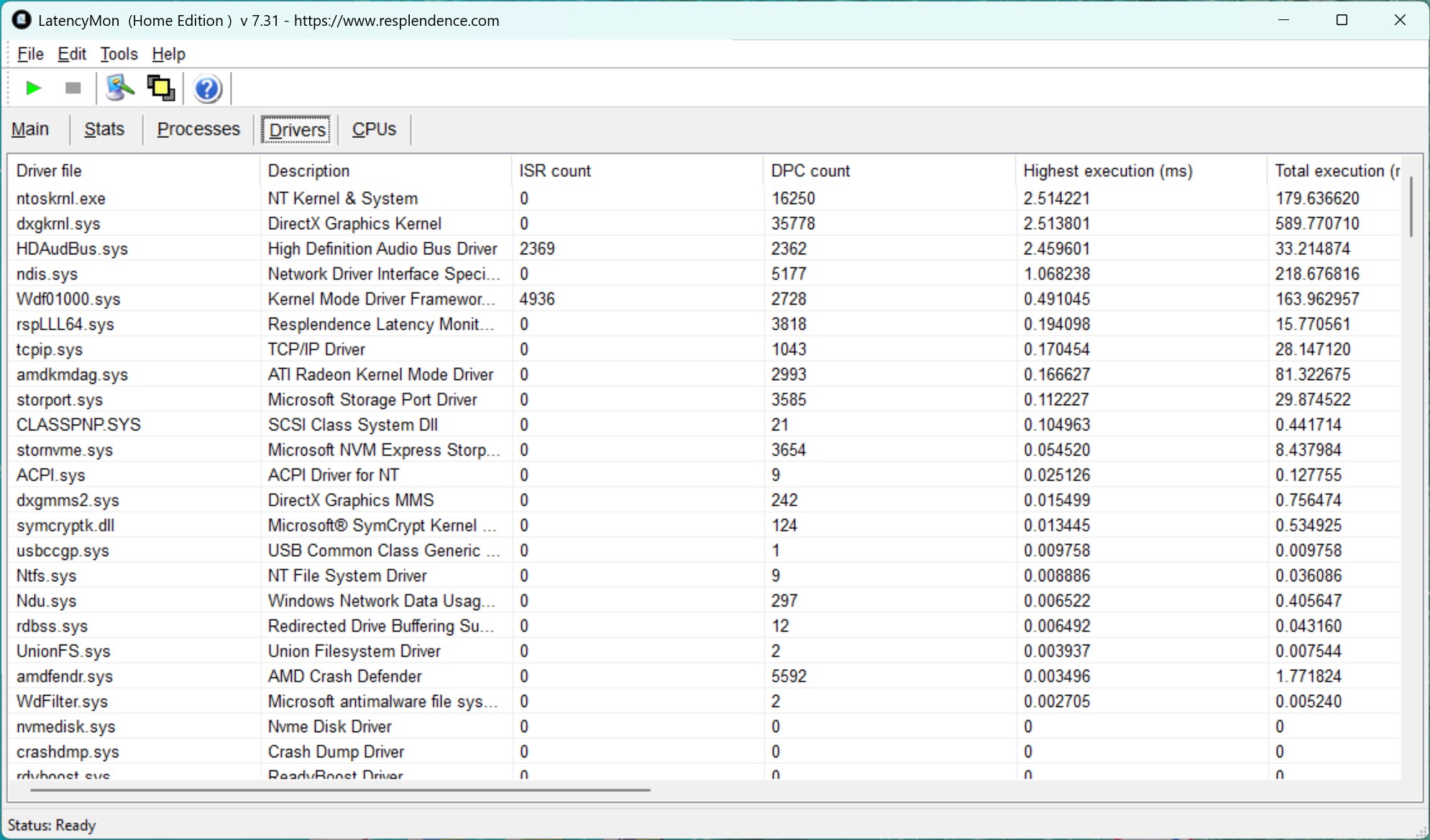The width and height of the screenshot is (1430, 840).
Task: Click the vertical scrollbar of drivers list
Action: (1411, 207)
